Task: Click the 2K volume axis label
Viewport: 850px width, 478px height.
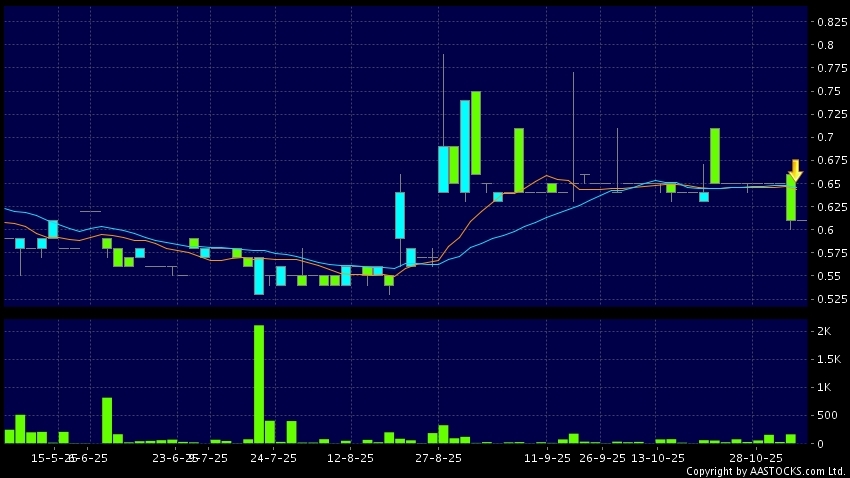Action: tap(826, 331)
